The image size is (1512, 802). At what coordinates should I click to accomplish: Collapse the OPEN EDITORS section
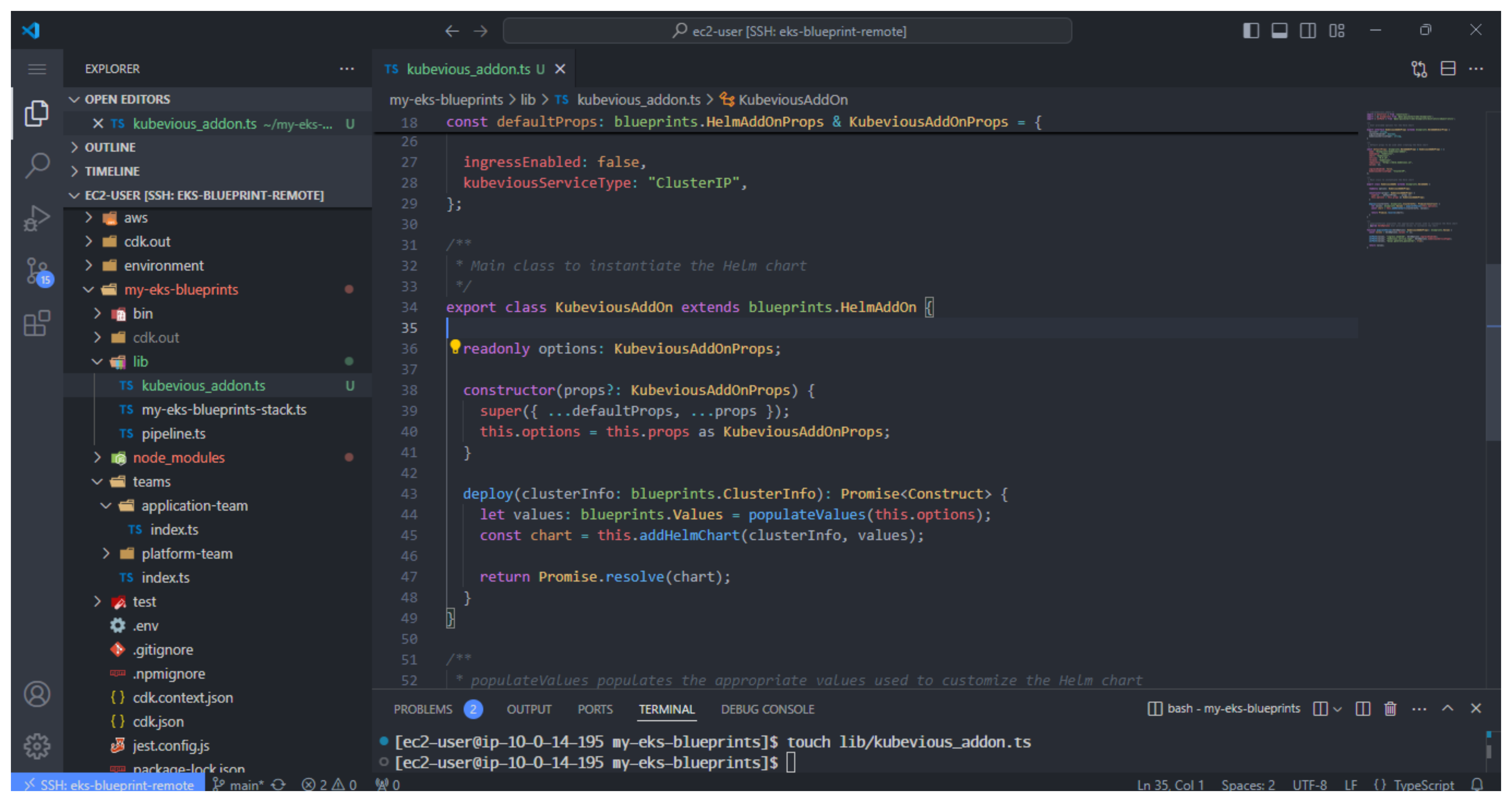tap(217, 99)
